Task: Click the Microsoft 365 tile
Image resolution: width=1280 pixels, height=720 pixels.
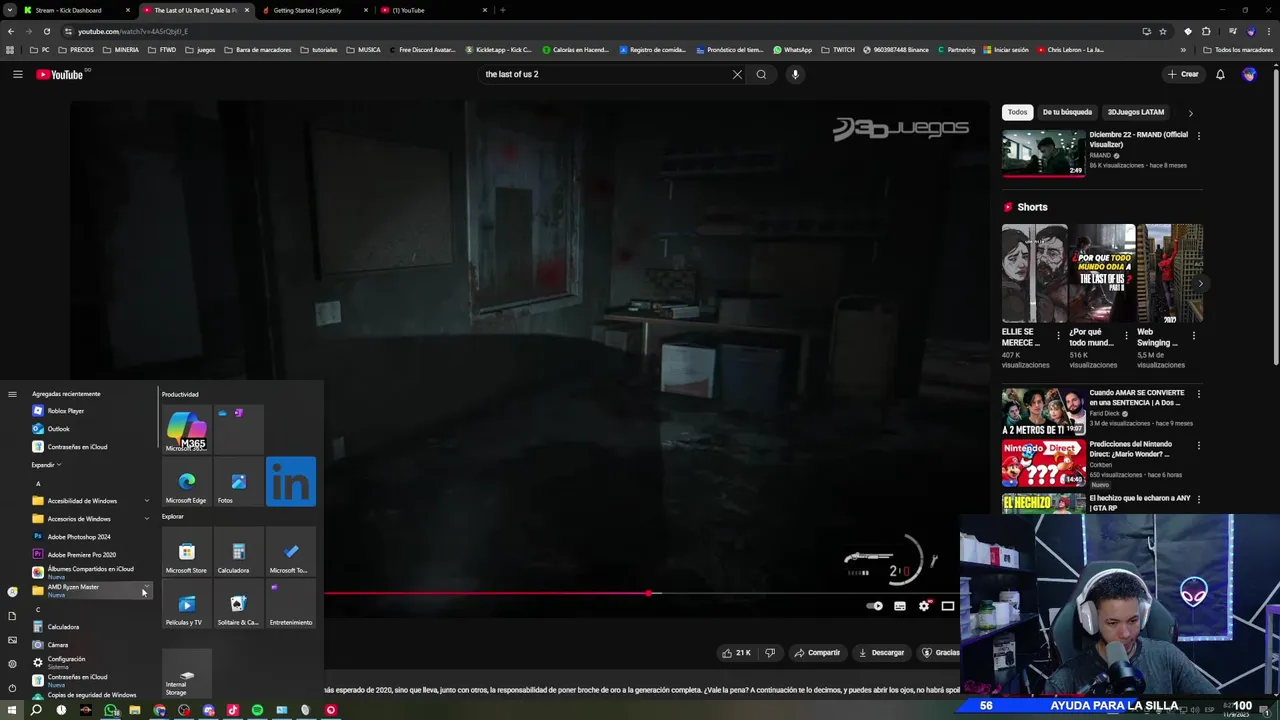Action: tap(186, 430)
